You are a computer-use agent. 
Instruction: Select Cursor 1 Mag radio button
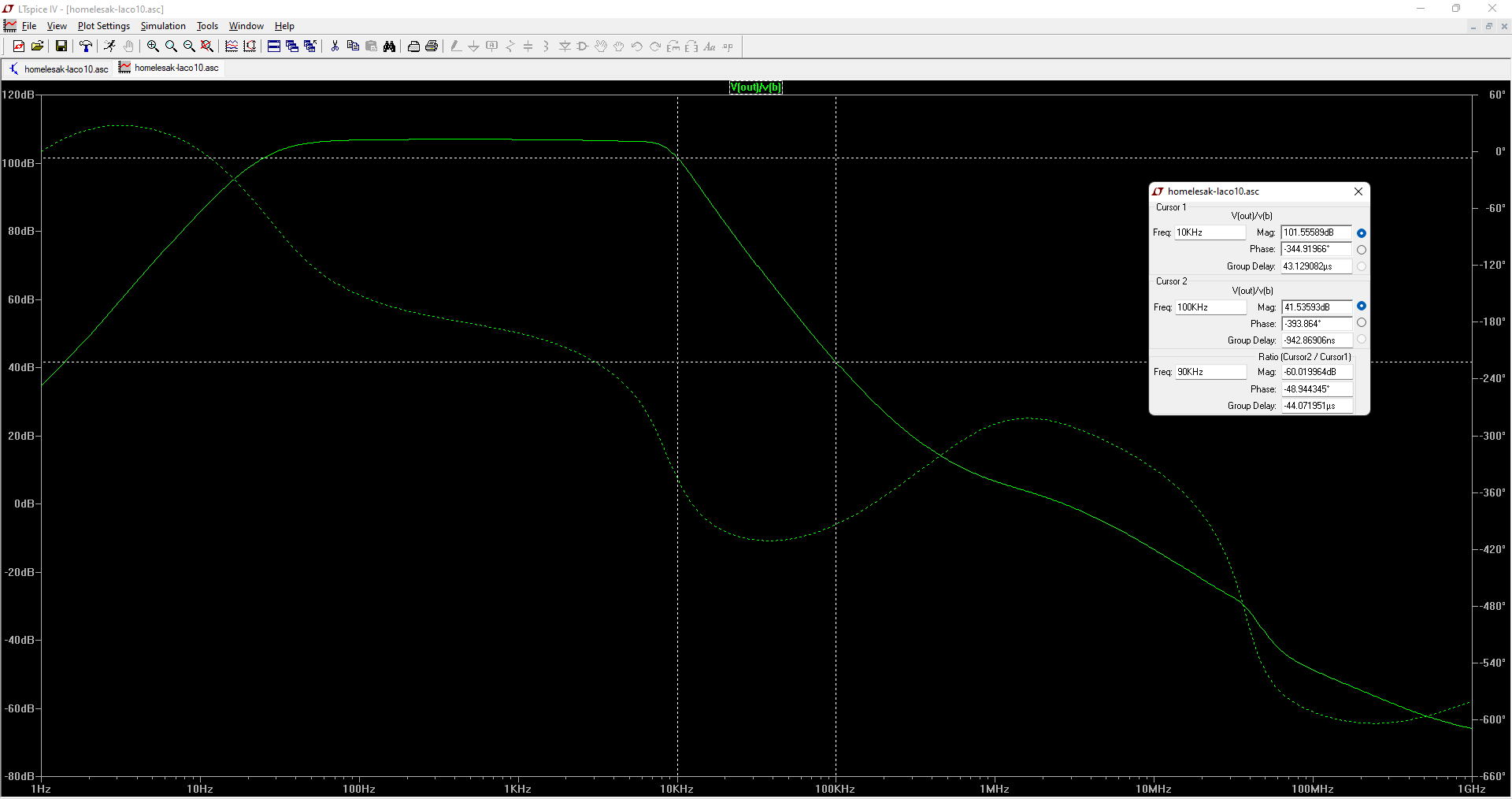click(x=1362, y=233)
